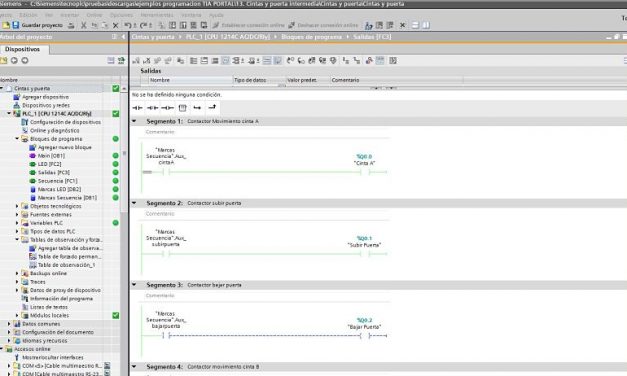Click the Guardar proyecto save icon
The image size is (627, 376).
(16, 25)
